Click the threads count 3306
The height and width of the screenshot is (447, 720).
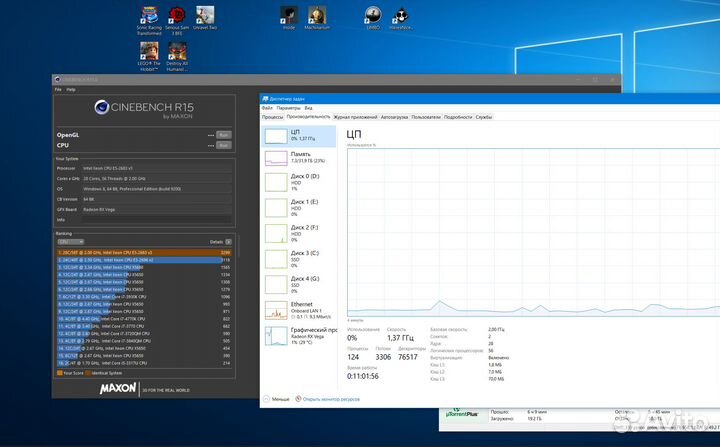point(383,357)
